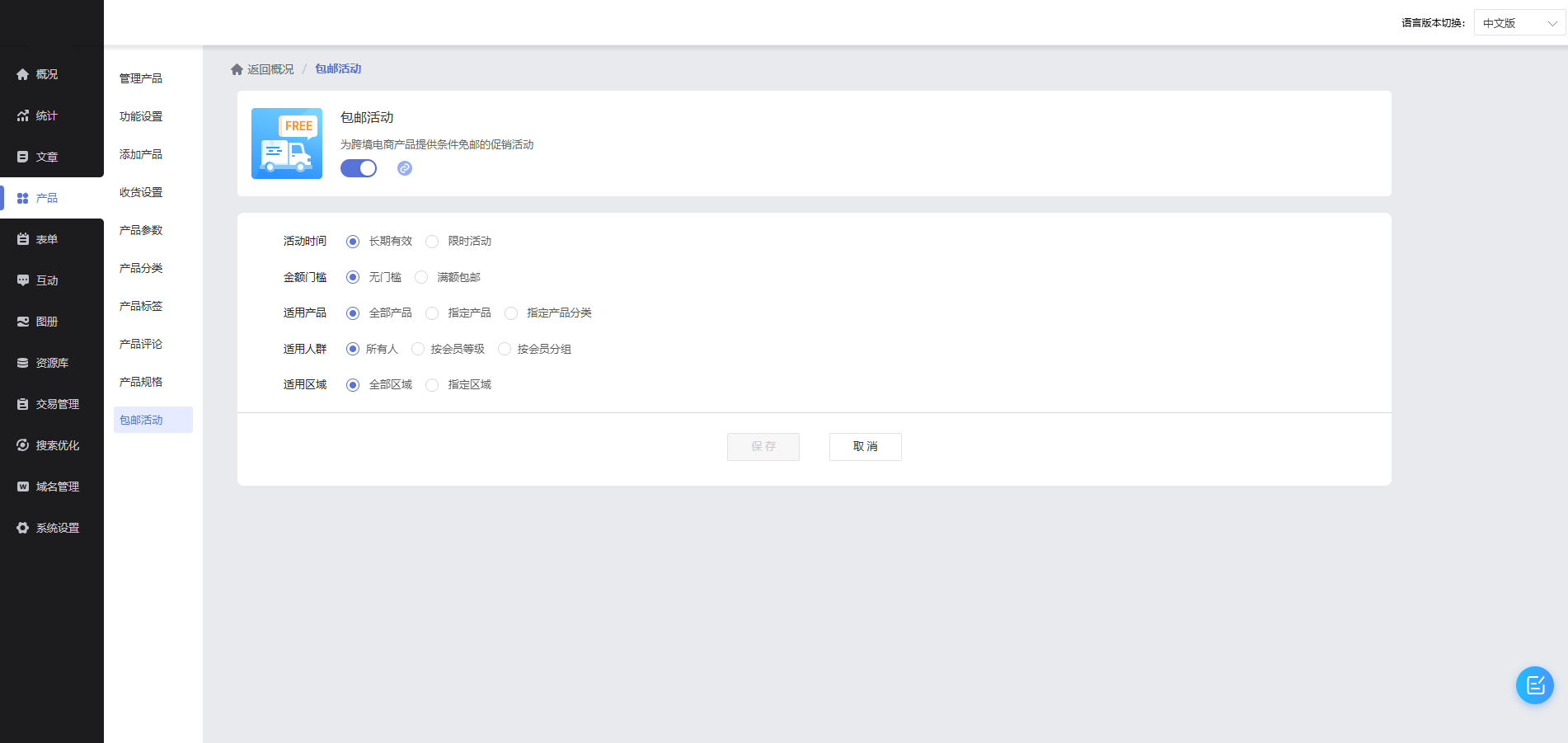Click the 活动时间 field label

click(305, 242)
